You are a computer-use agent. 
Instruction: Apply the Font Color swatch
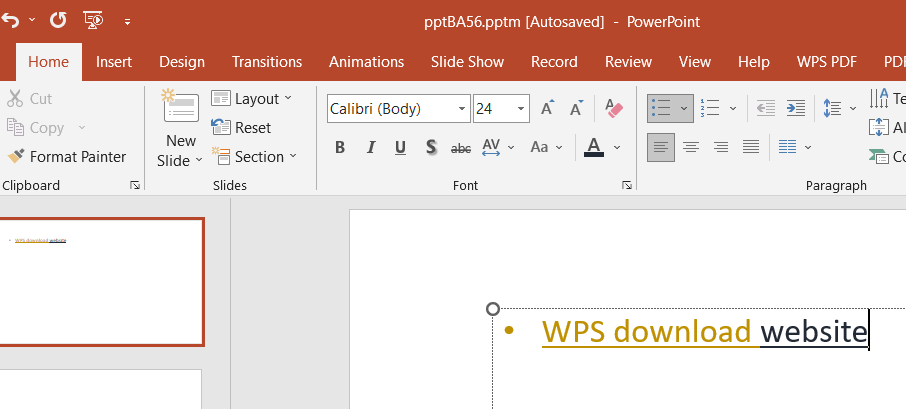[594, 147]
